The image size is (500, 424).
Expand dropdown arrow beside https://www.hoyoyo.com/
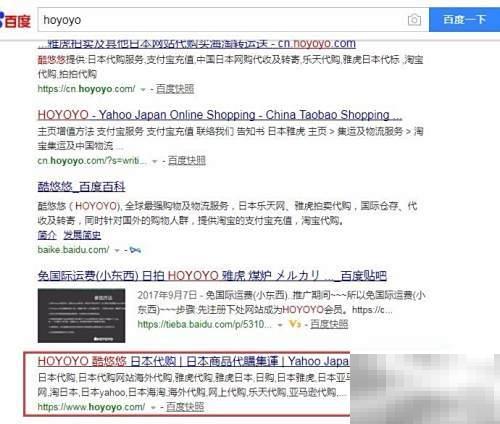pyautogui.click(x=153, y=408)
